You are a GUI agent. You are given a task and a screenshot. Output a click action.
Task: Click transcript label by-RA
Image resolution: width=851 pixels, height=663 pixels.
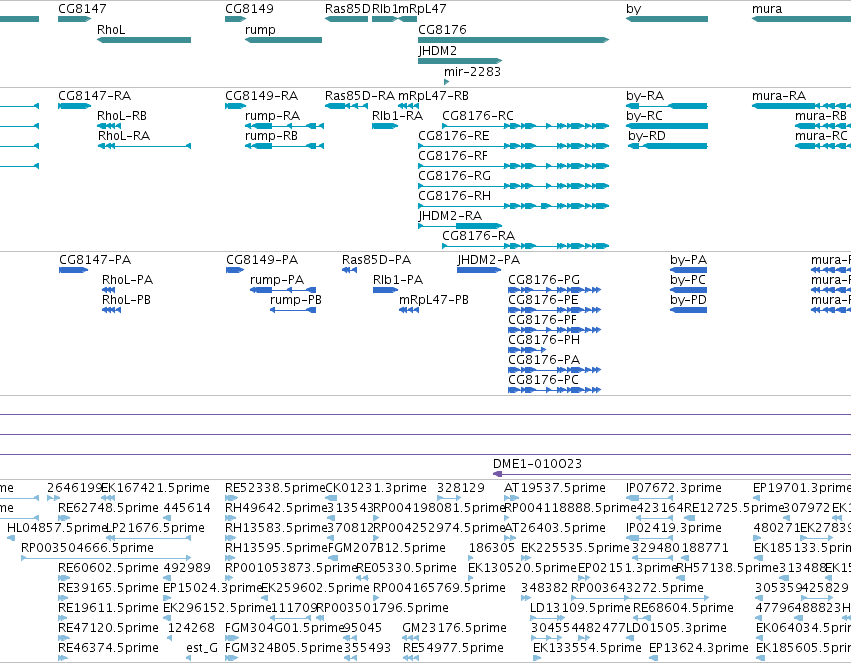(645, 96)
